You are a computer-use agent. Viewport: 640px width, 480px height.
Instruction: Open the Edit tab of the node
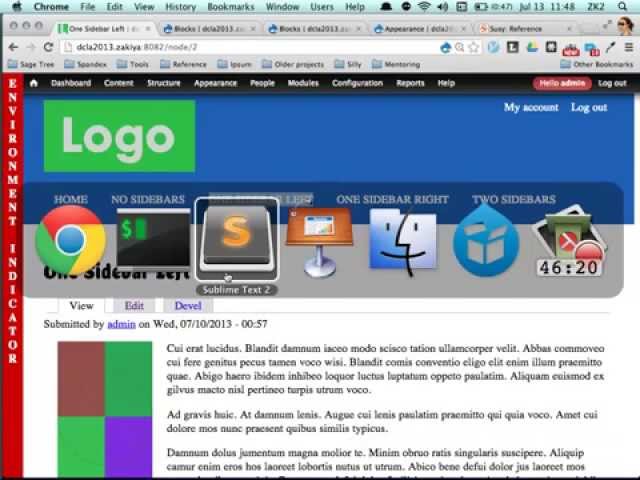pos(134,306)
